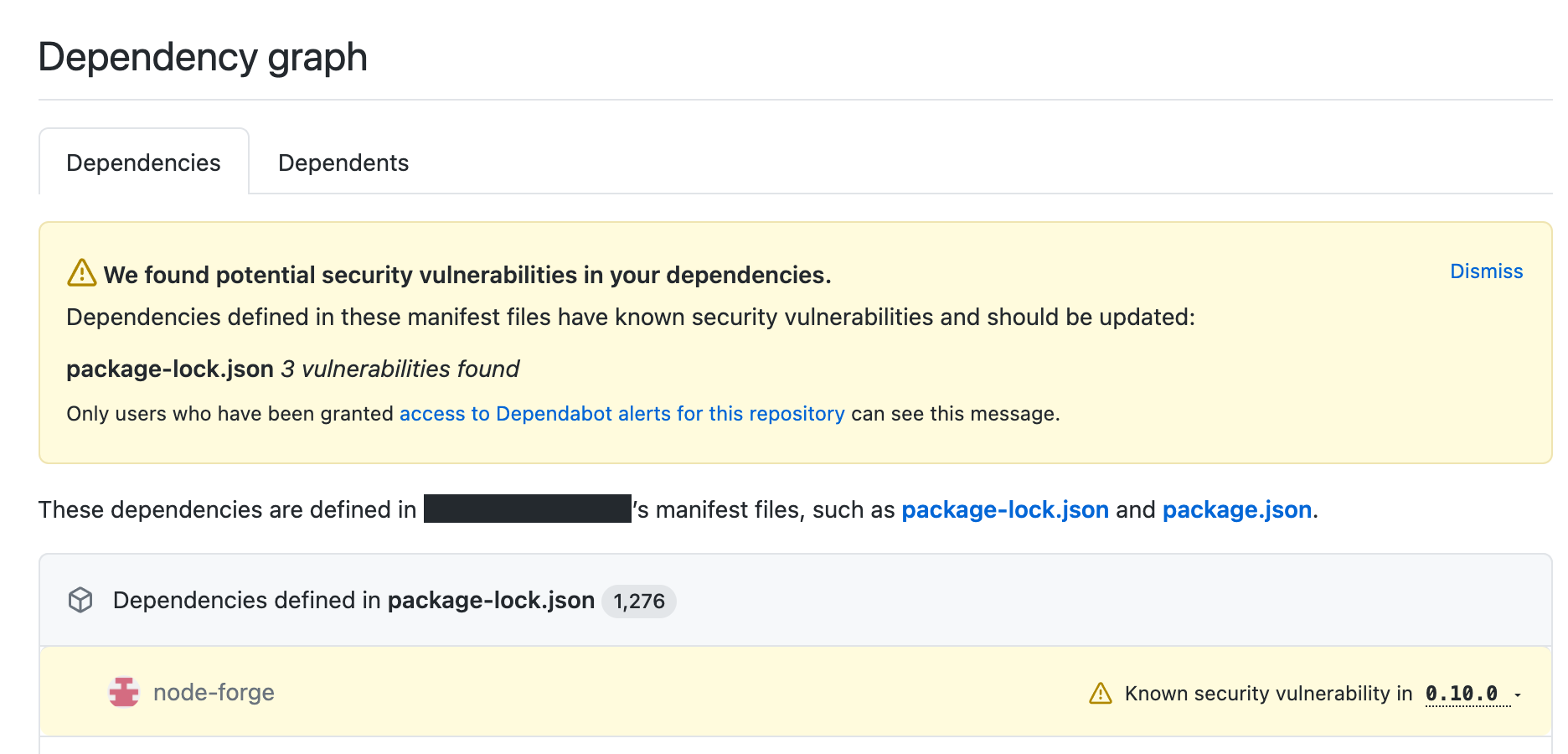Click the Dependency graph page heading
Image resolution: width=1568 pixels, height=754 pixels.
click(203, 57)
